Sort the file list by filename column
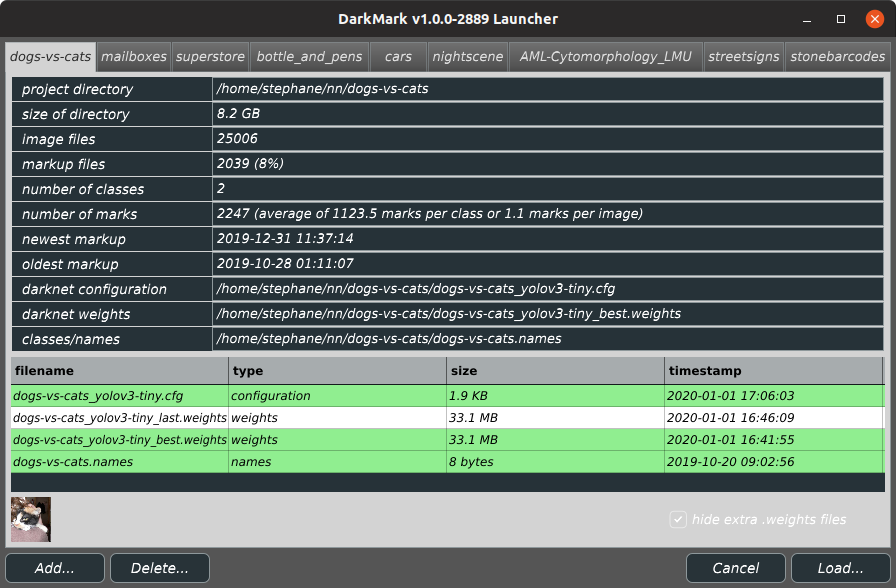The width and height of the screenshot is (896, 588). [x=120, y=371]
